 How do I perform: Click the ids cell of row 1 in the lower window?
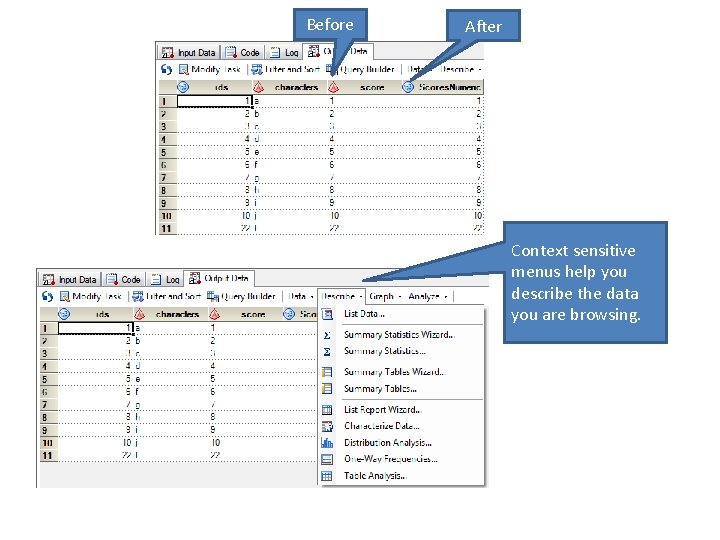pos(96,328)
